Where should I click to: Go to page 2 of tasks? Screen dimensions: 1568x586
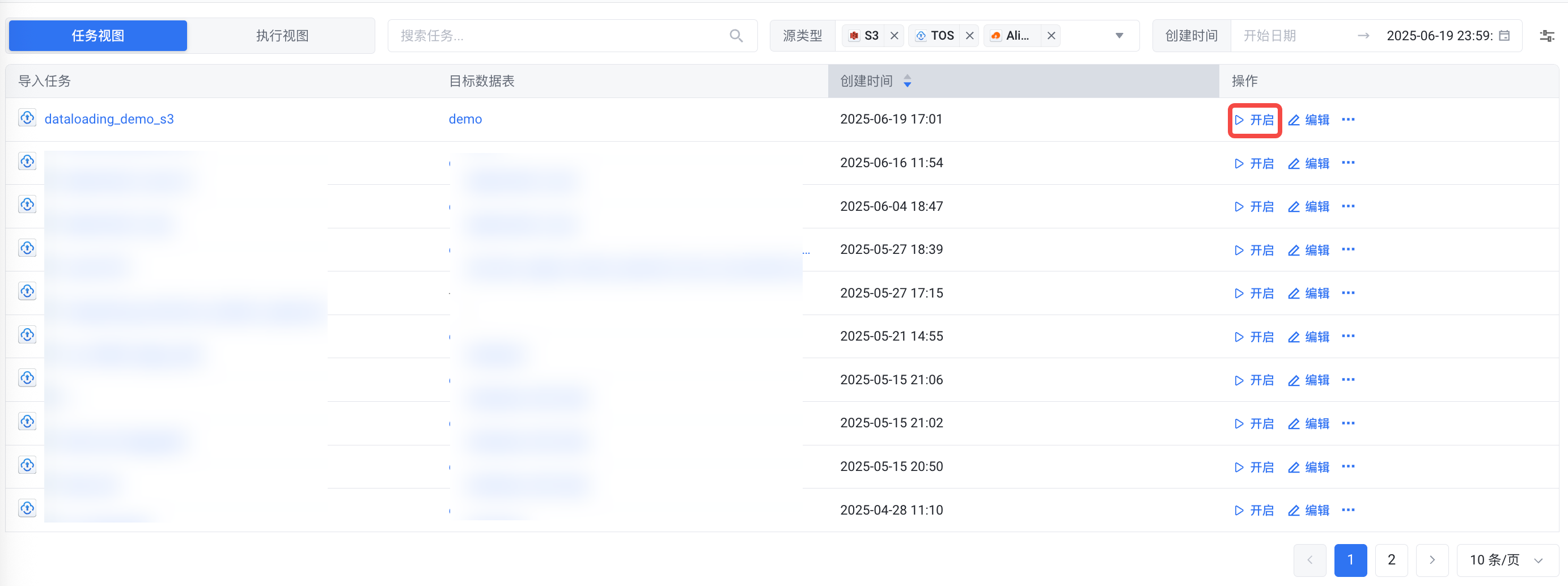click(1391, 560)
